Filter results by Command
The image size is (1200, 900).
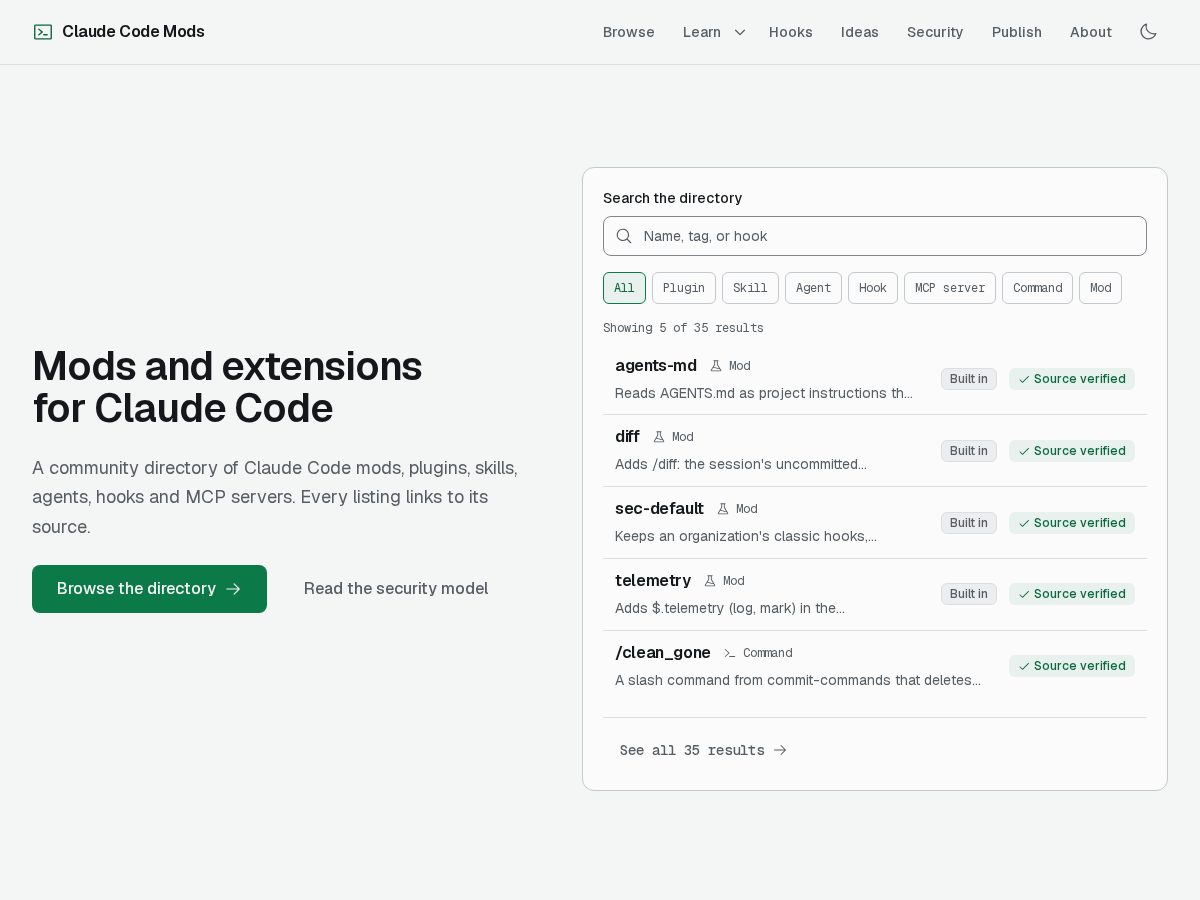pos(1037,288)
